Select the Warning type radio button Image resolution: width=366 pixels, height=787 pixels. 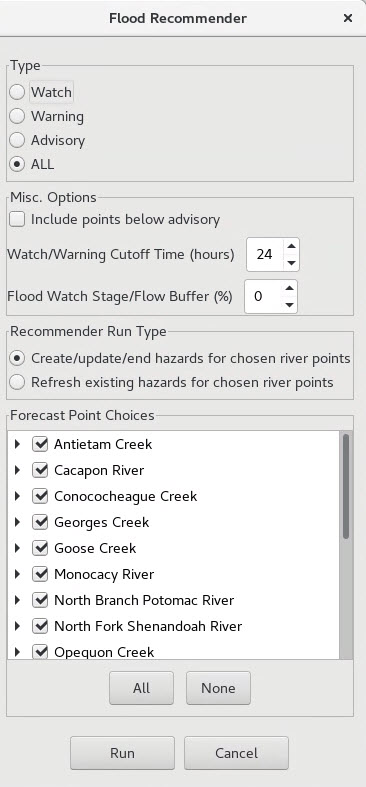(x=17, y=116)
